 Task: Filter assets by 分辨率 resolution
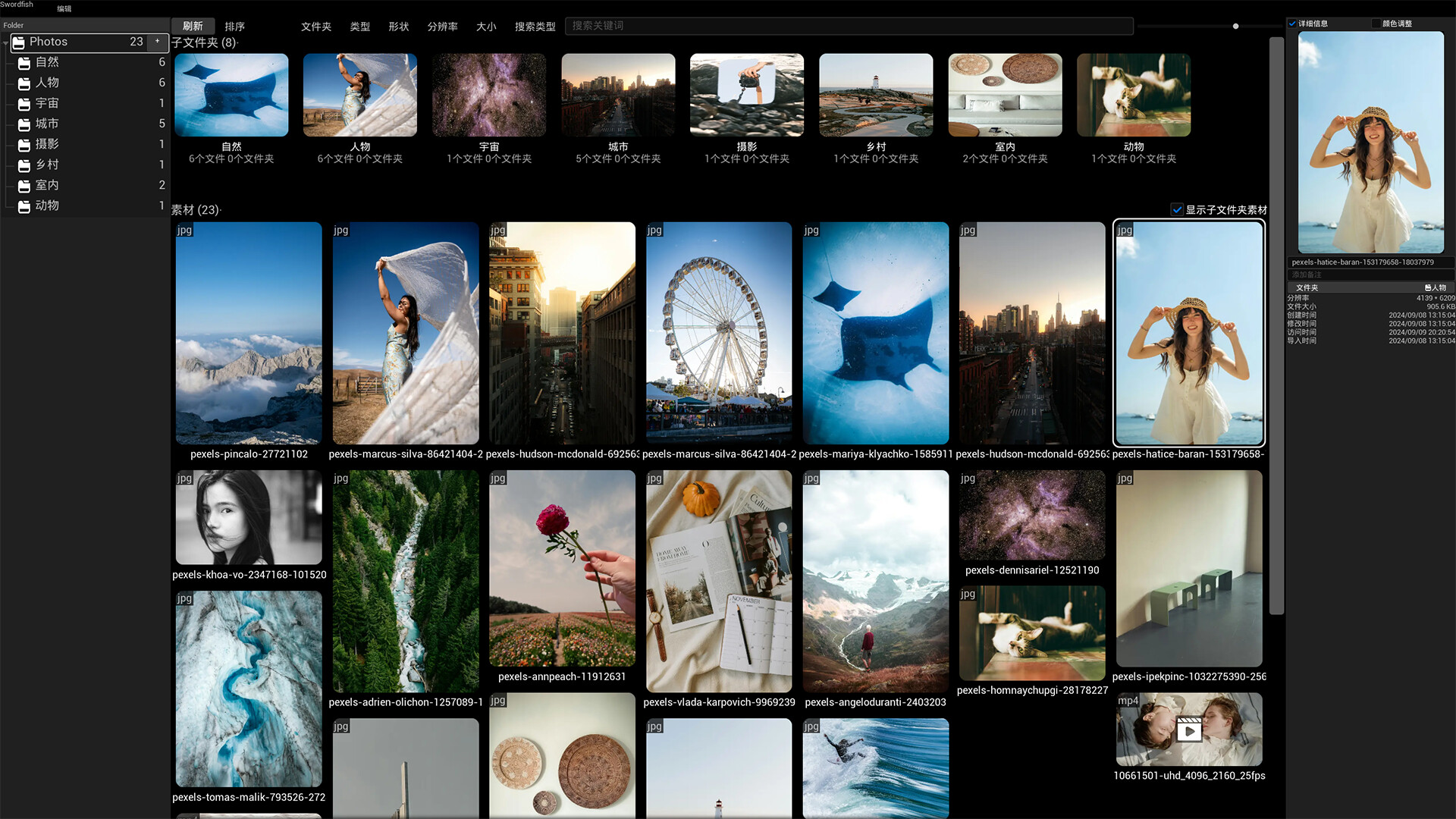click(x=442, y=27)
